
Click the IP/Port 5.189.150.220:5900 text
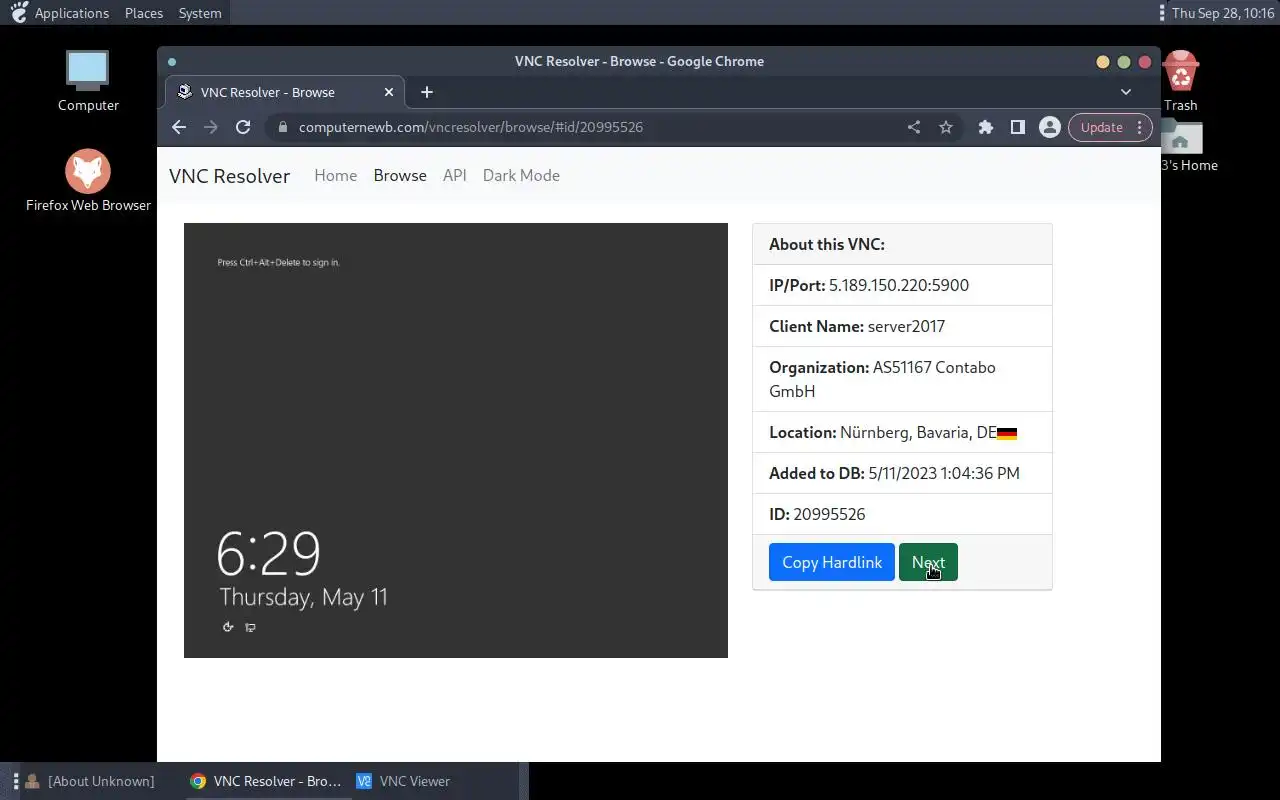coord(869,285)
